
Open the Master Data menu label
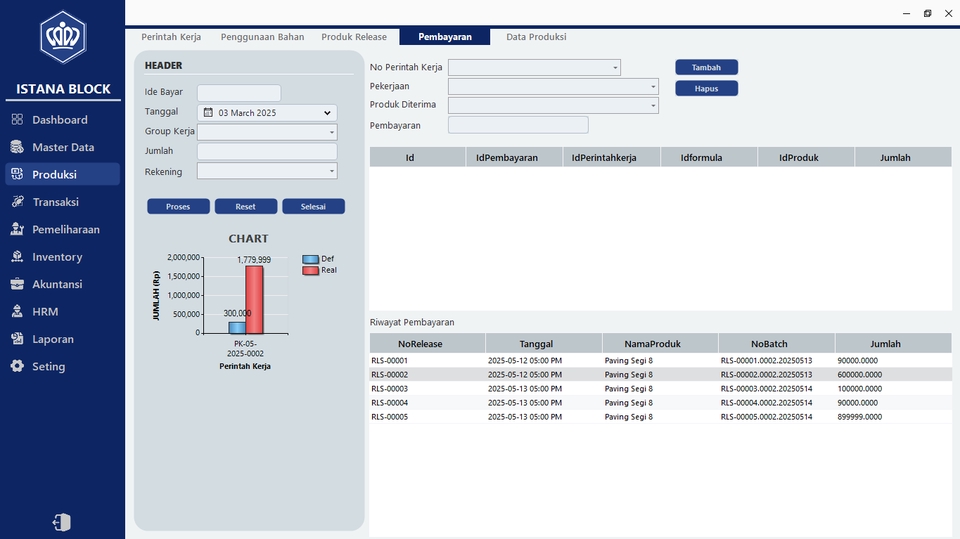tap(63, 148)
